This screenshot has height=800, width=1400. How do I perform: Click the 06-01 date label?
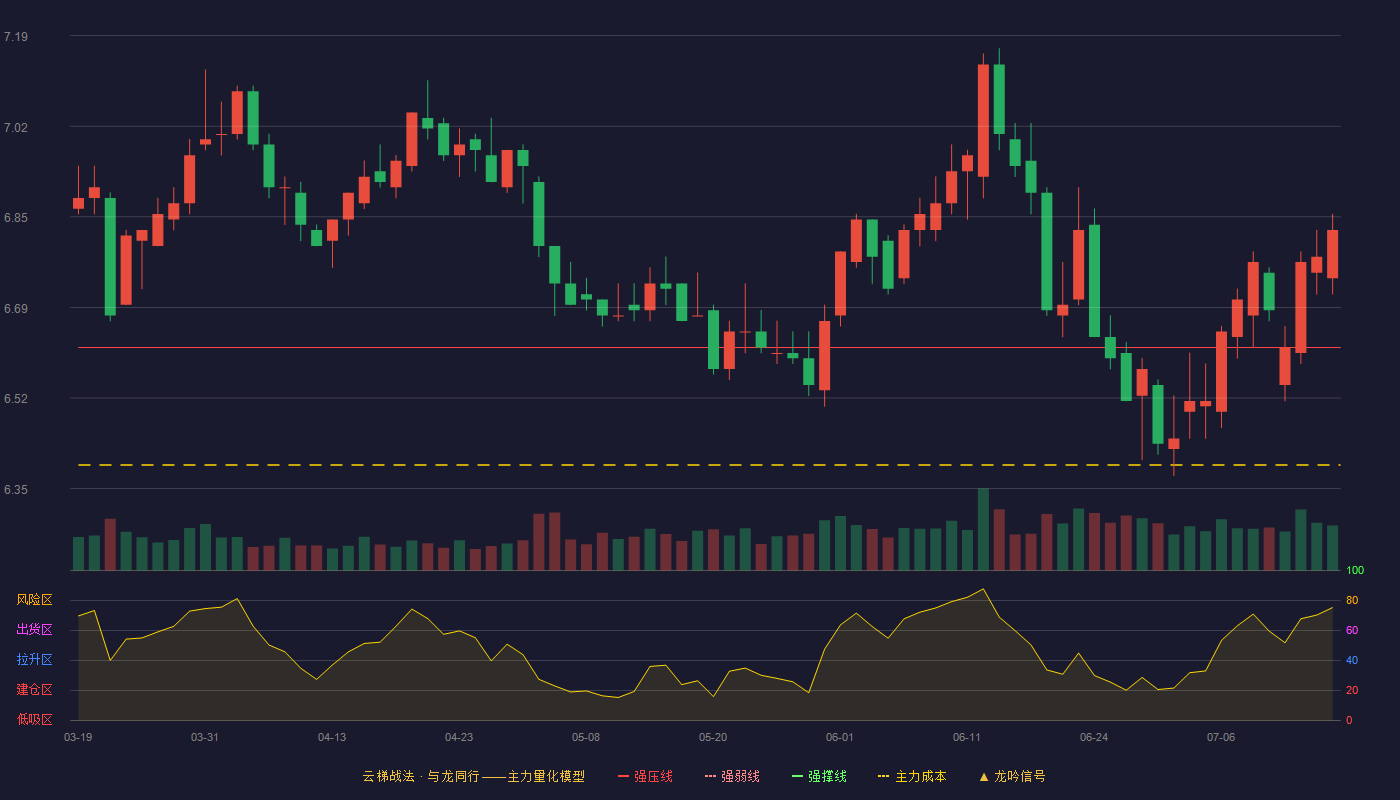pyautogui.click(x=840, y=737)
